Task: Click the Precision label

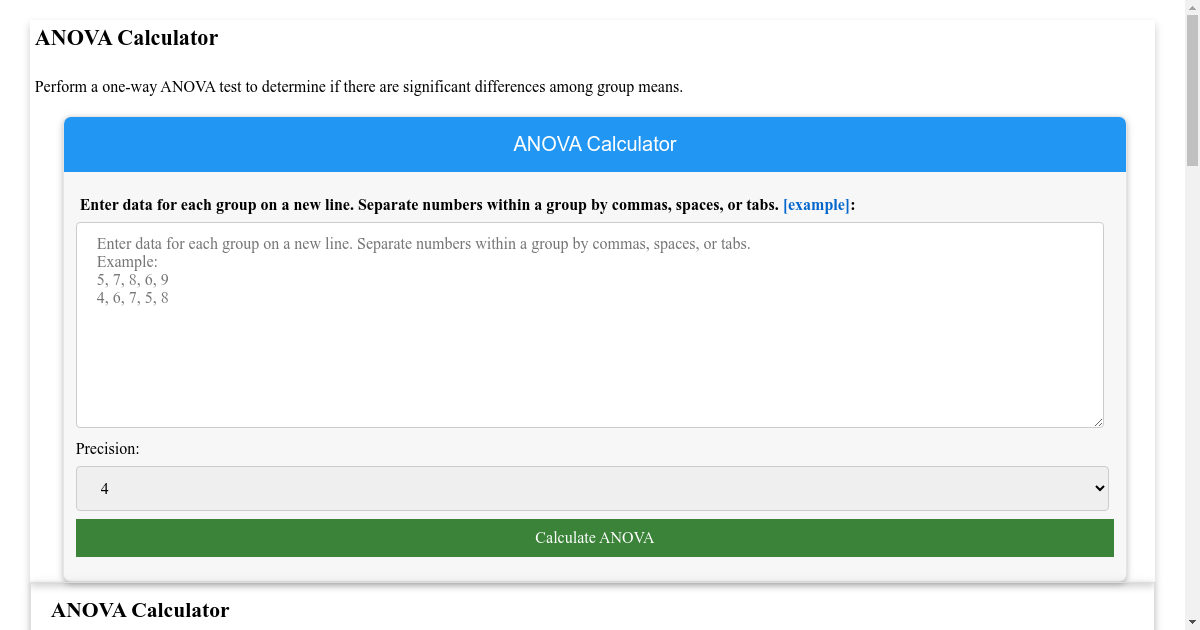Action: (107, 449)
